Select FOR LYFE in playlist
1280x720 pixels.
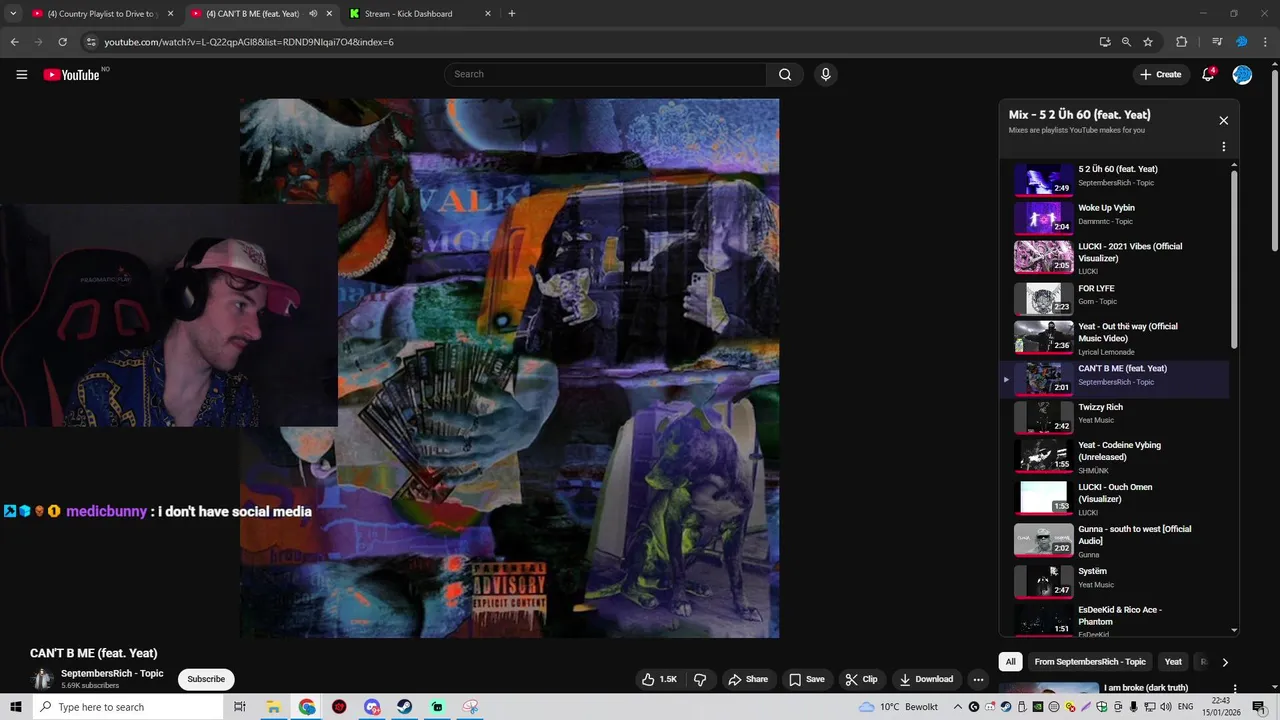(1114, 299)
